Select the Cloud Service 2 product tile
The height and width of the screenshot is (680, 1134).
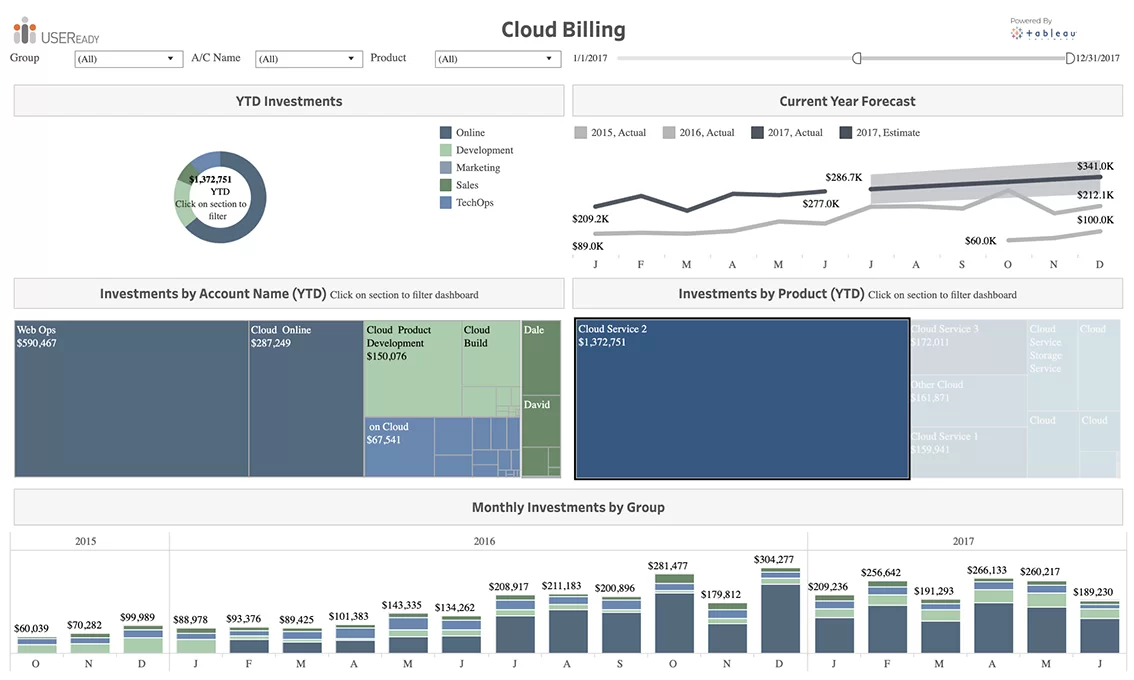click(x=742, y=399)
